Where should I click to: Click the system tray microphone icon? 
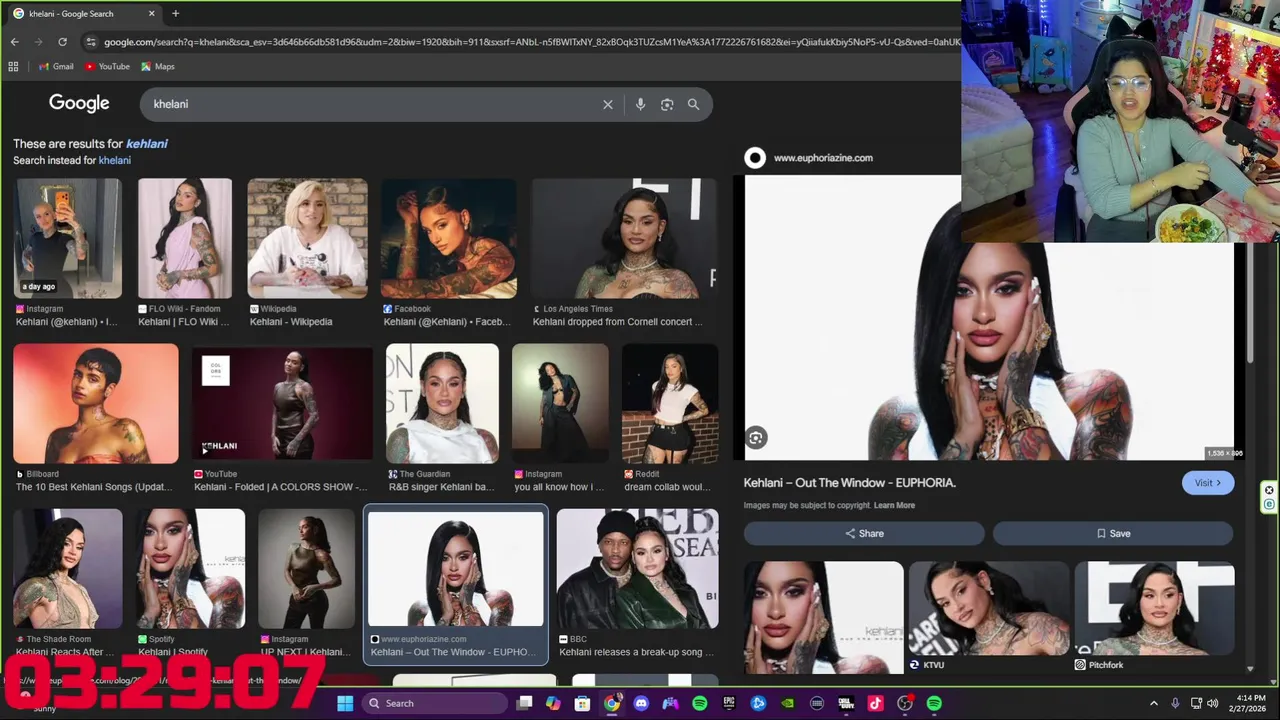point(1175,703)
